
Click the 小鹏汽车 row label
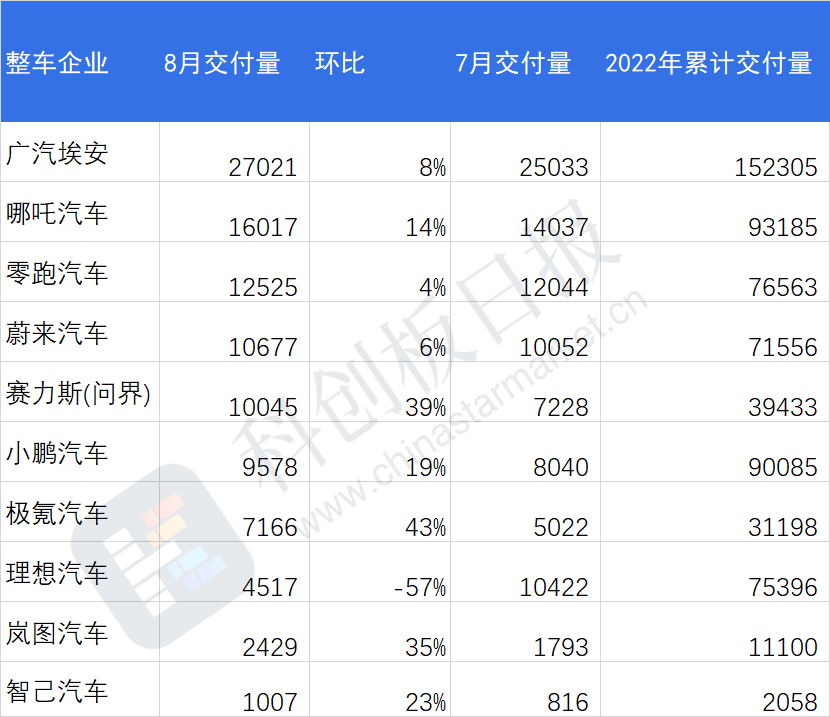pos(57,453)
